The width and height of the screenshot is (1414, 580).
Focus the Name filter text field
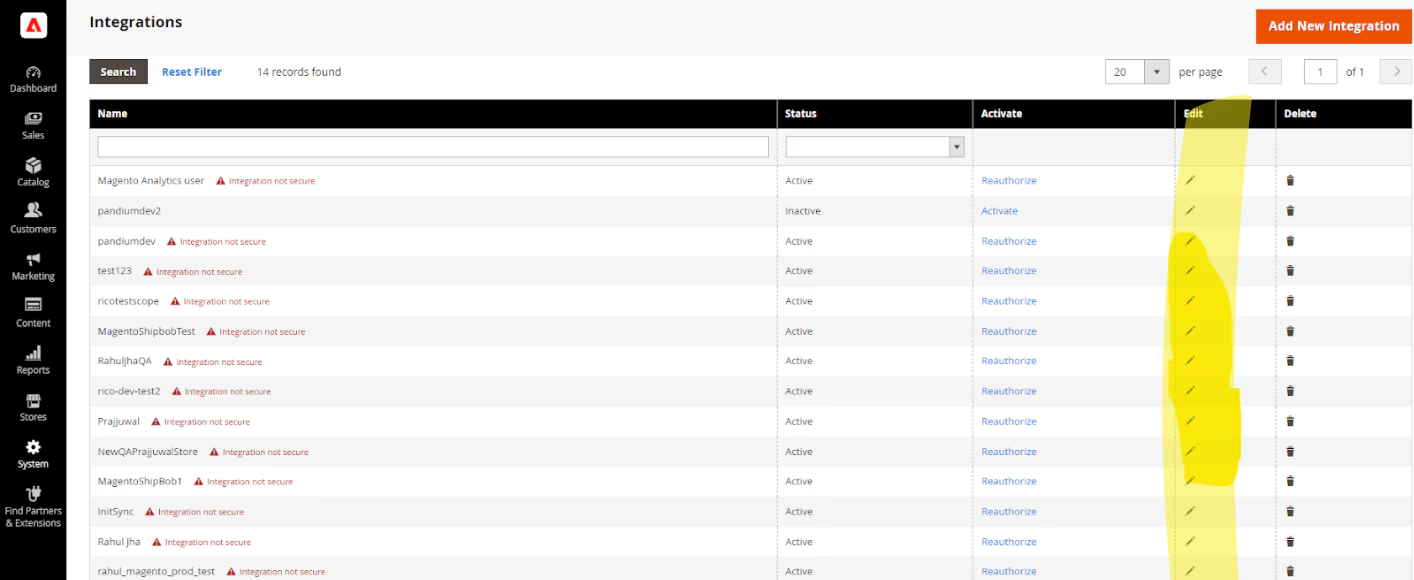point(433,147)
